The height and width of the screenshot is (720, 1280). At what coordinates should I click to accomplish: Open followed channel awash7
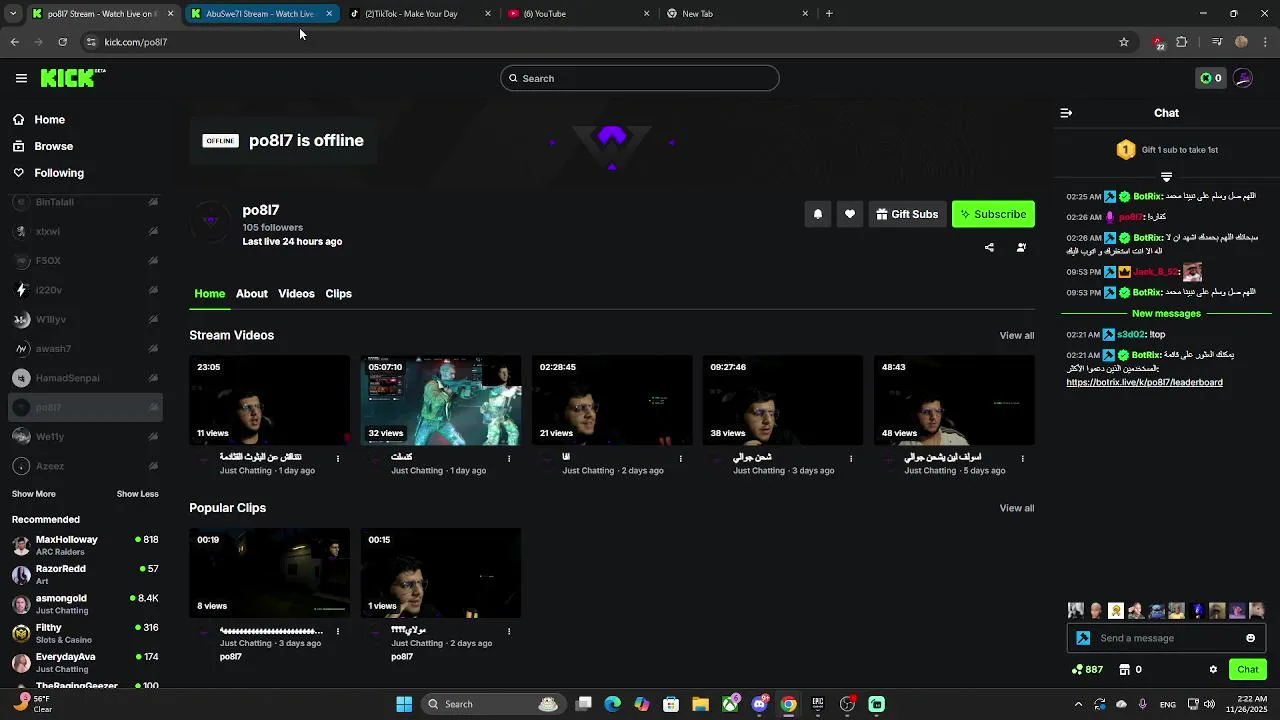[85, 349]
